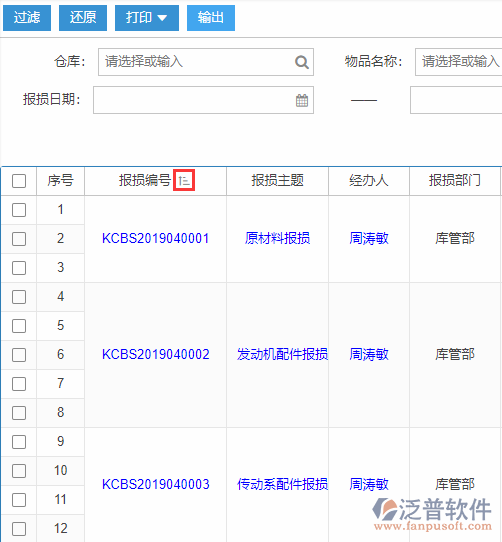Check the checkbox for row 10
The height and width of the screenshot is (542, 502).
pyautogui.click(x=19, y=471)
